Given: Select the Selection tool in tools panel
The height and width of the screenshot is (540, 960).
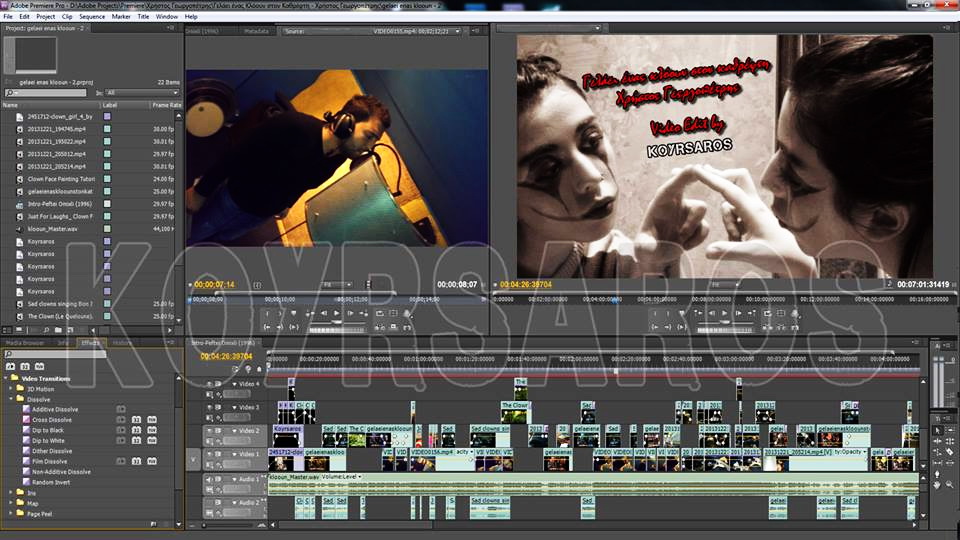Looking at the screenshot, I should (x=937, y=430).
